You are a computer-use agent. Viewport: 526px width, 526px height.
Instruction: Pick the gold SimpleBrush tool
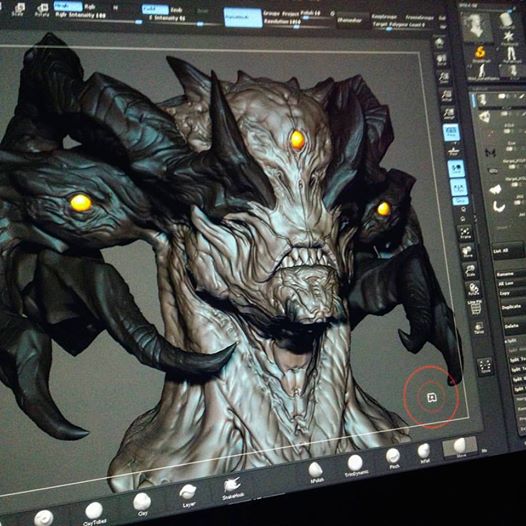coord(480,53)
